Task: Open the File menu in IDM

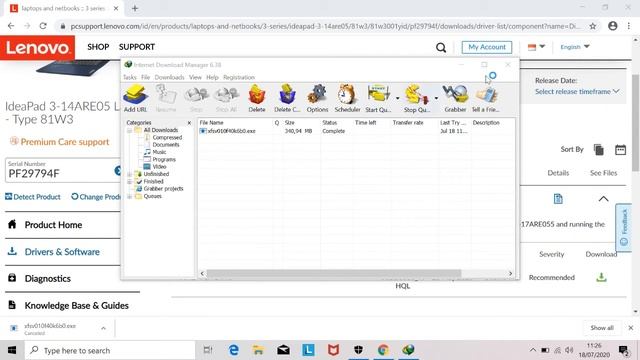Action: (x=145, y=77)
